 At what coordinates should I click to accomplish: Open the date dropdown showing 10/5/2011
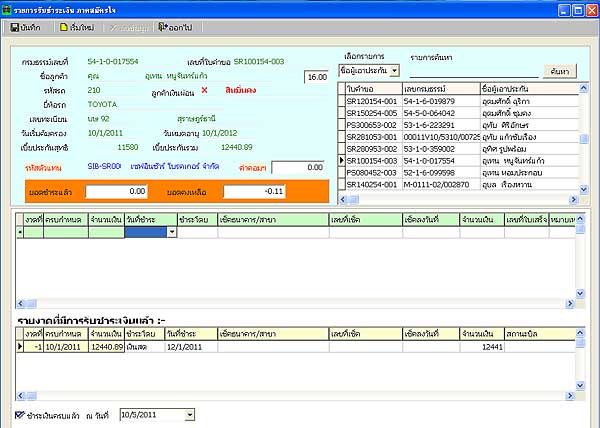coord(189,414)
